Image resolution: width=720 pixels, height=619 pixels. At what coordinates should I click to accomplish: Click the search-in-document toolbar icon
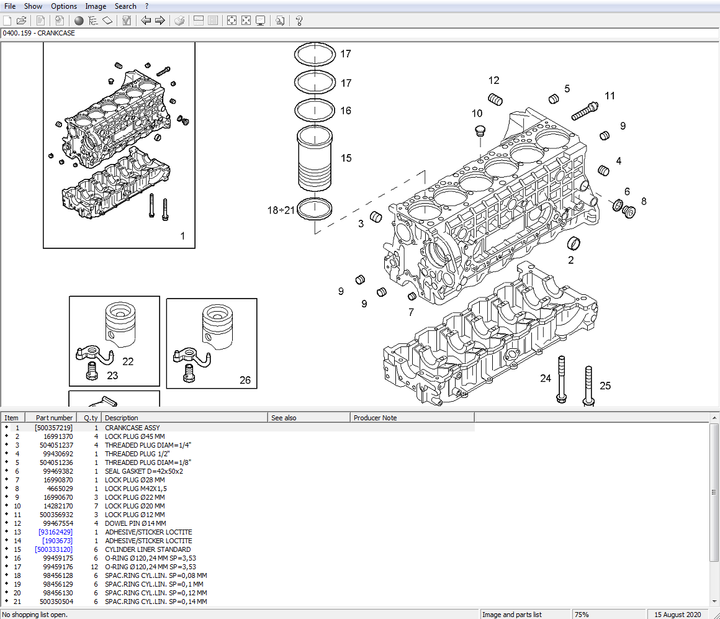click(x=280, y=21)
